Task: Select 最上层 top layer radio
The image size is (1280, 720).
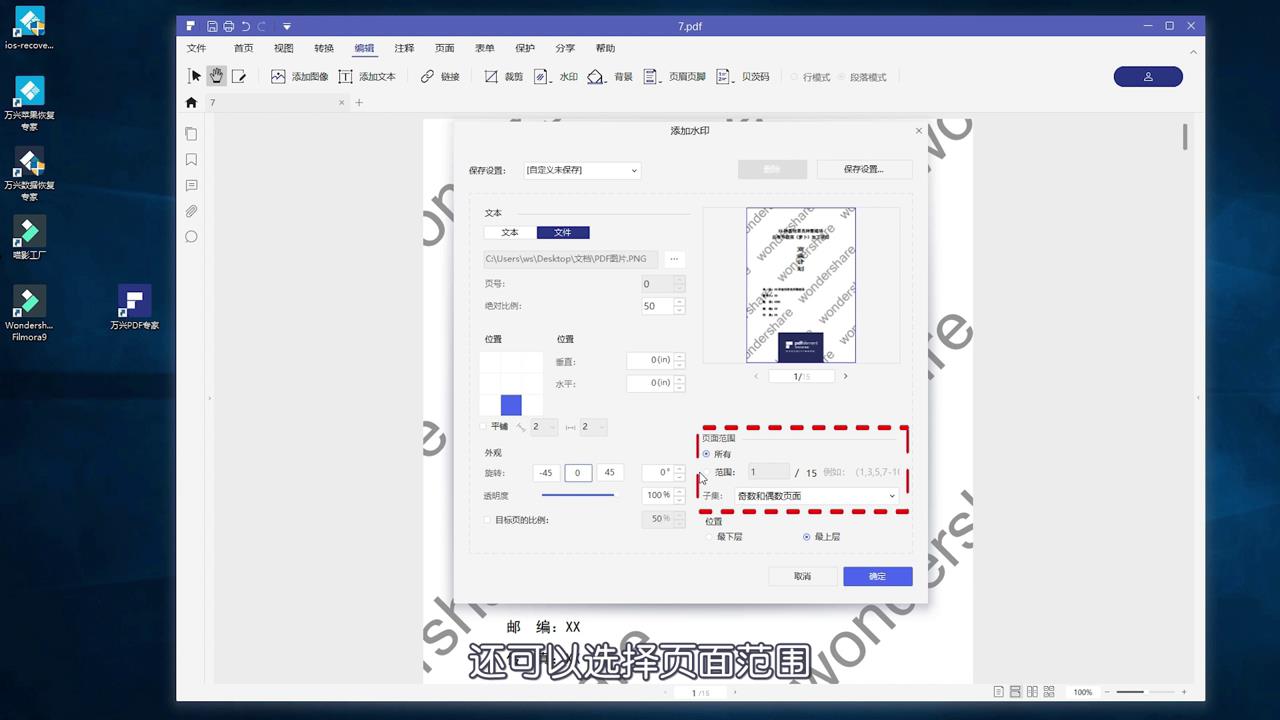Action: pos(807,537)
